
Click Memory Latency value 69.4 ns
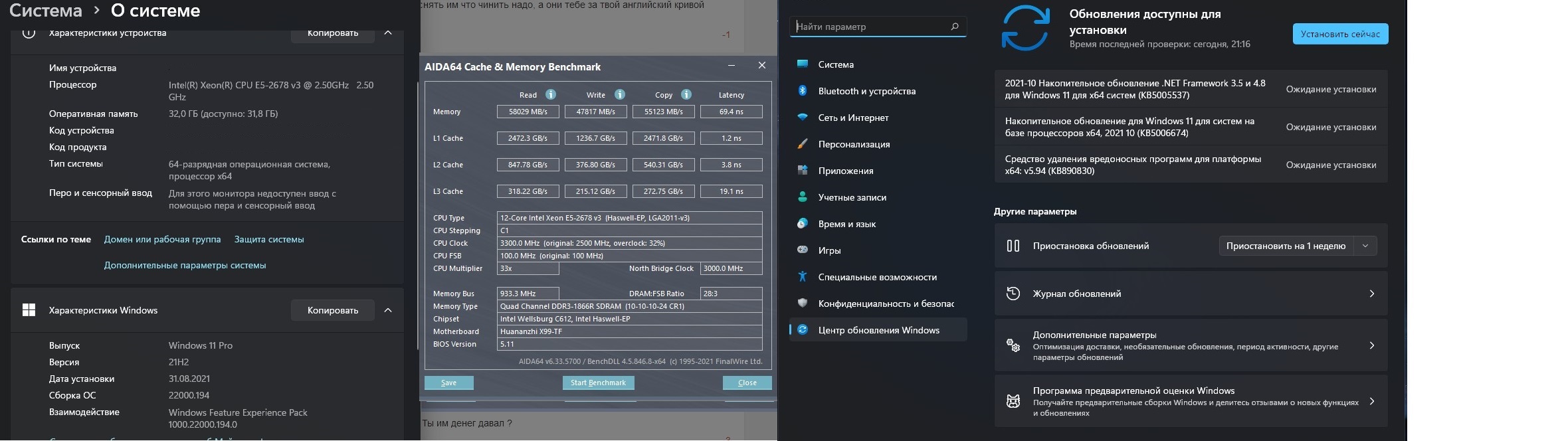coord(731,112)
